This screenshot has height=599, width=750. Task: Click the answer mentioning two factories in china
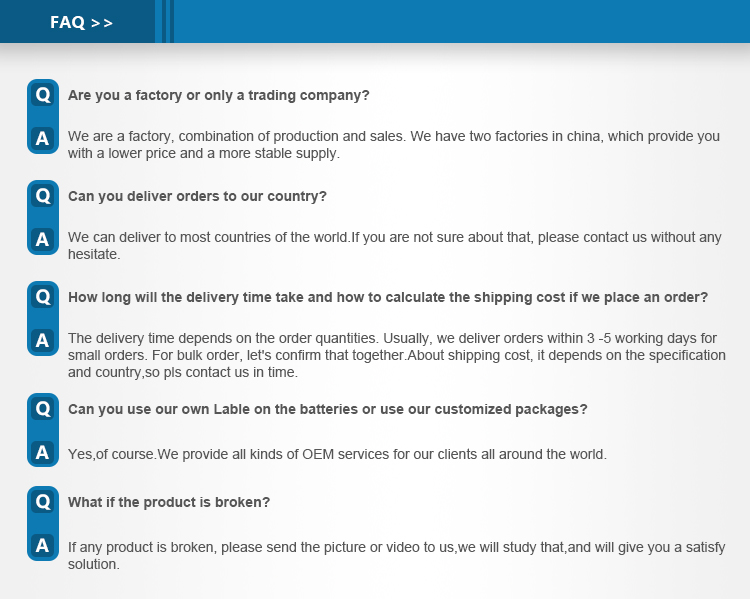[x=394, y=144]
